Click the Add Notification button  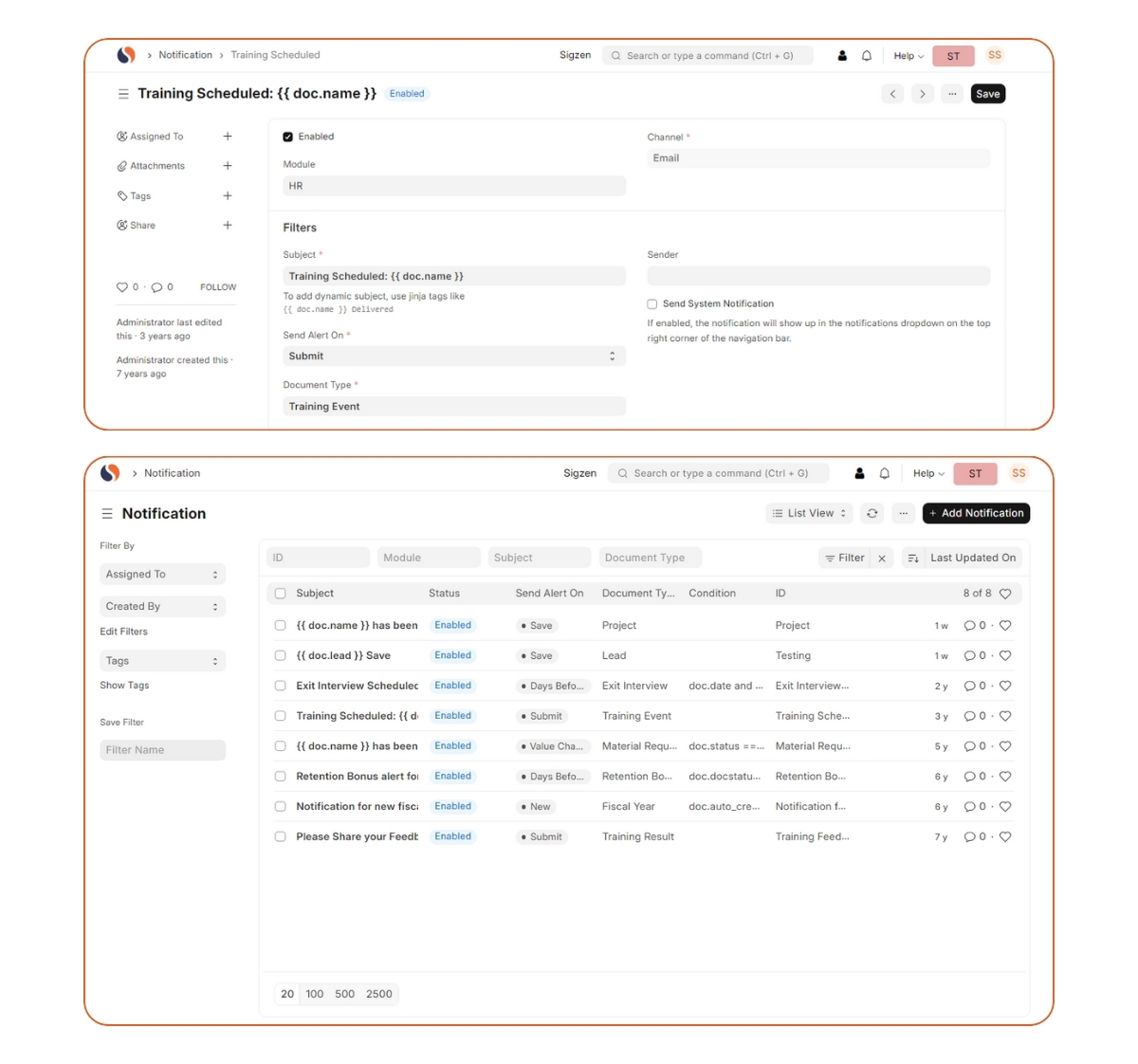click(x=976, y=513)
